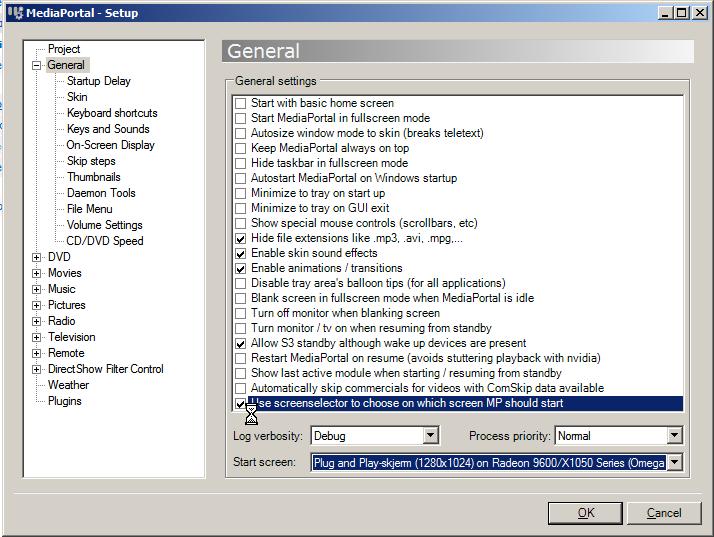Expand DirectShow Filter Control node
This screenshot has height=537, width=714.
coord(36,369)
